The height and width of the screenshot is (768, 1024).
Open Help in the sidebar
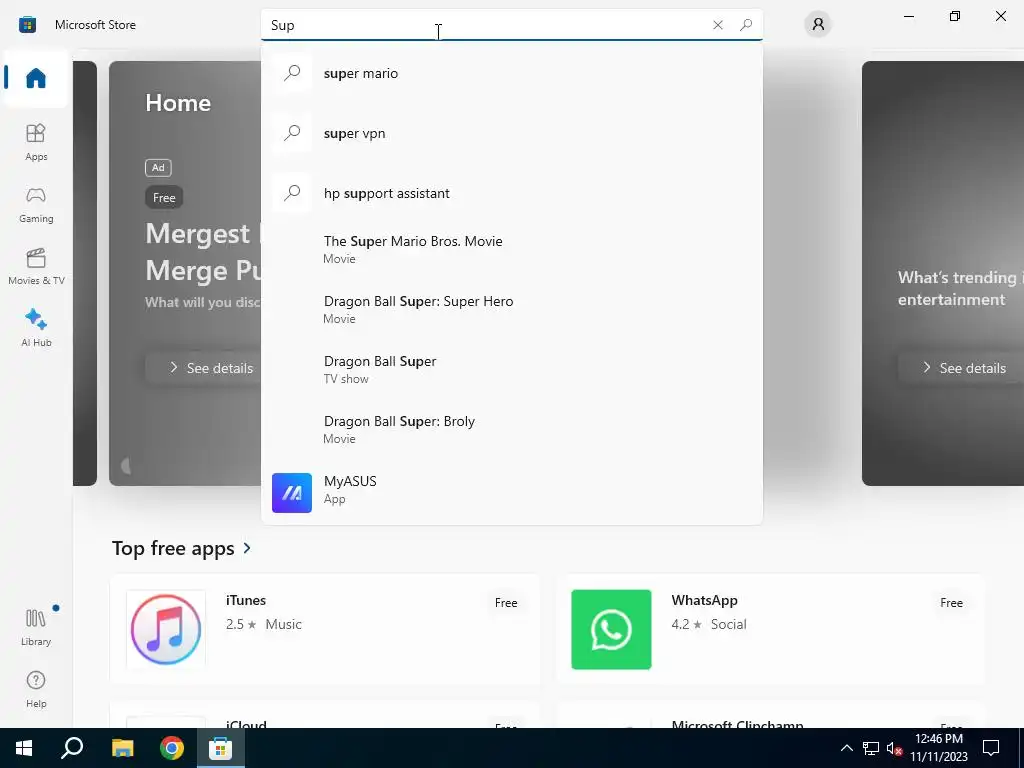click(x=36, y=689)
